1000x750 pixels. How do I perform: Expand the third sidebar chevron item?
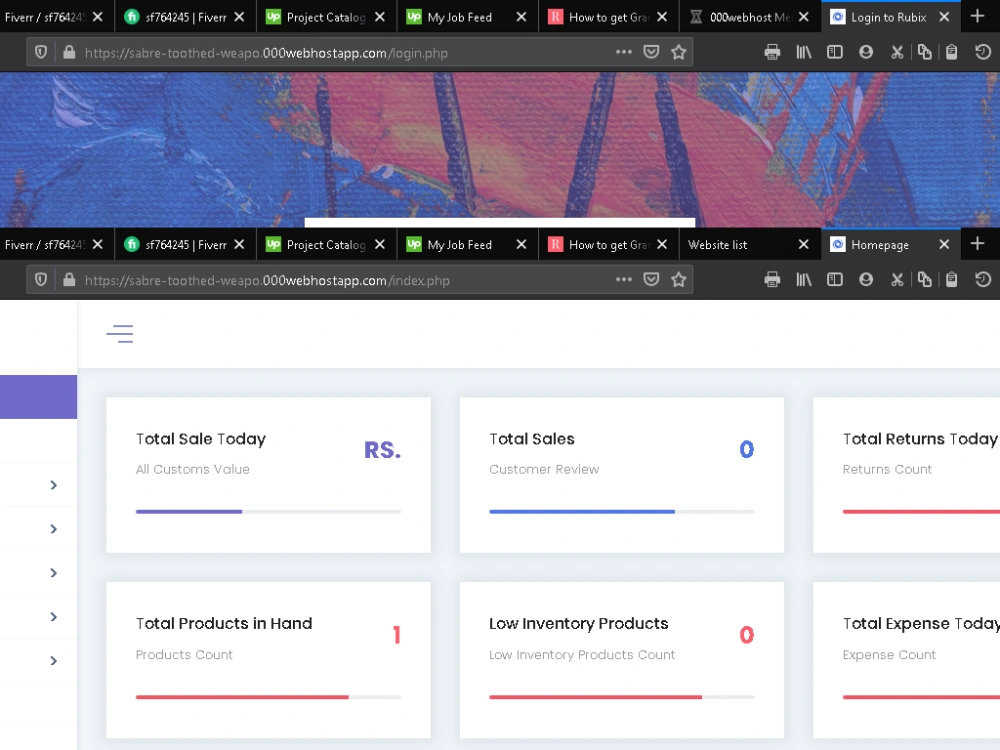pos(54,573)
